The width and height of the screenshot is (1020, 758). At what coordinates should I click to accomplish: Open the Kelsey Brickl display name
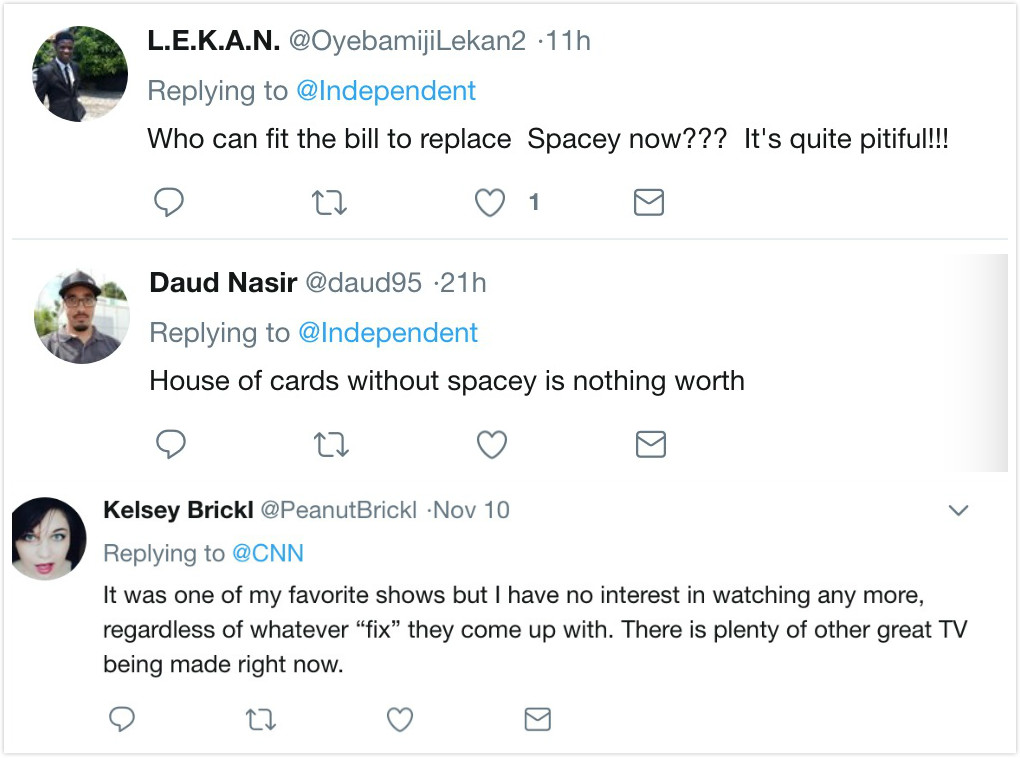pos(178,510)
